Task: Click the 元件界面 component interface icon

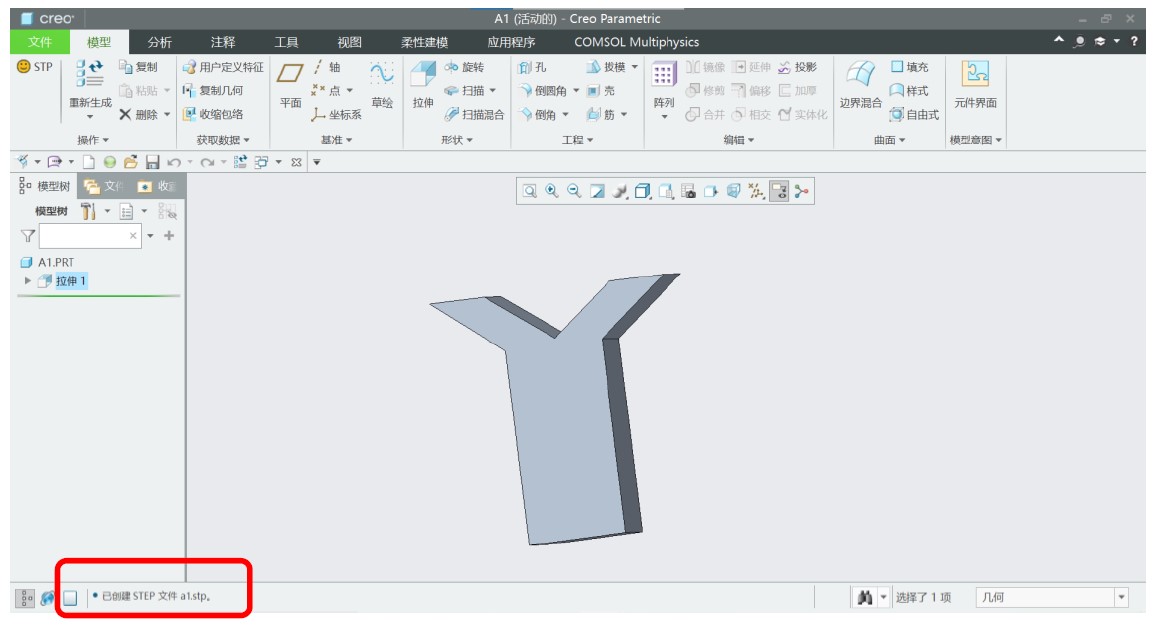Action: pos(975,74)
